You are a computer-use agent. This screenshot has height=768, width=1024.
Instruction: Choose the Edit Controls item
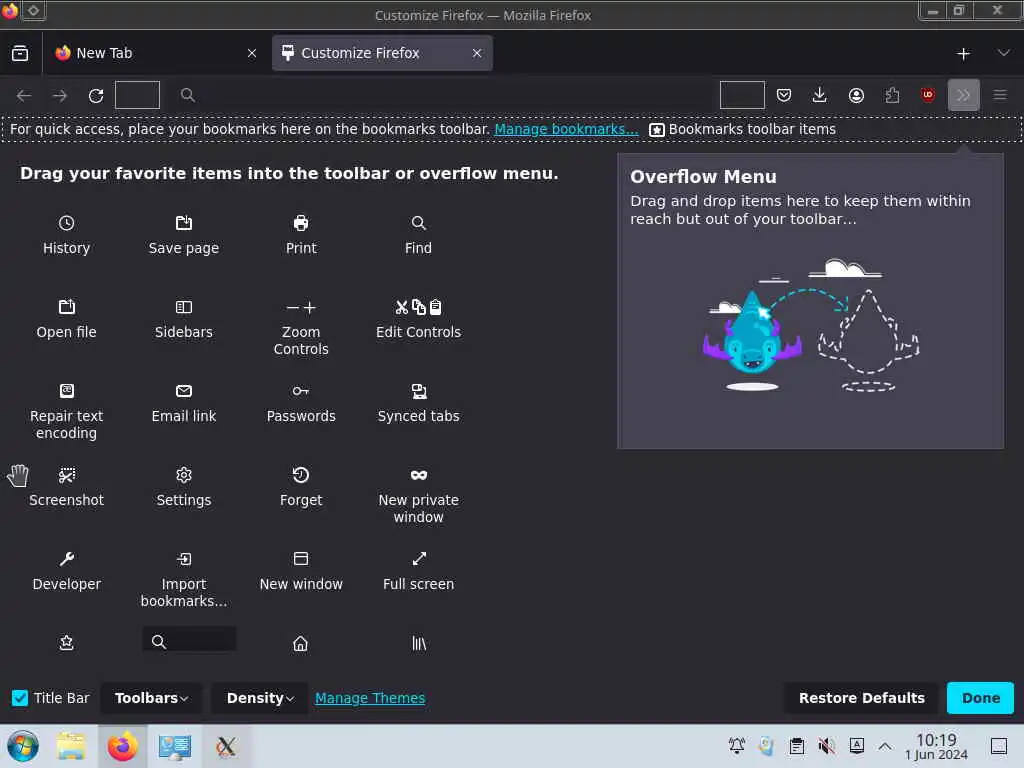pyautogui.click(x=418, y=319)
